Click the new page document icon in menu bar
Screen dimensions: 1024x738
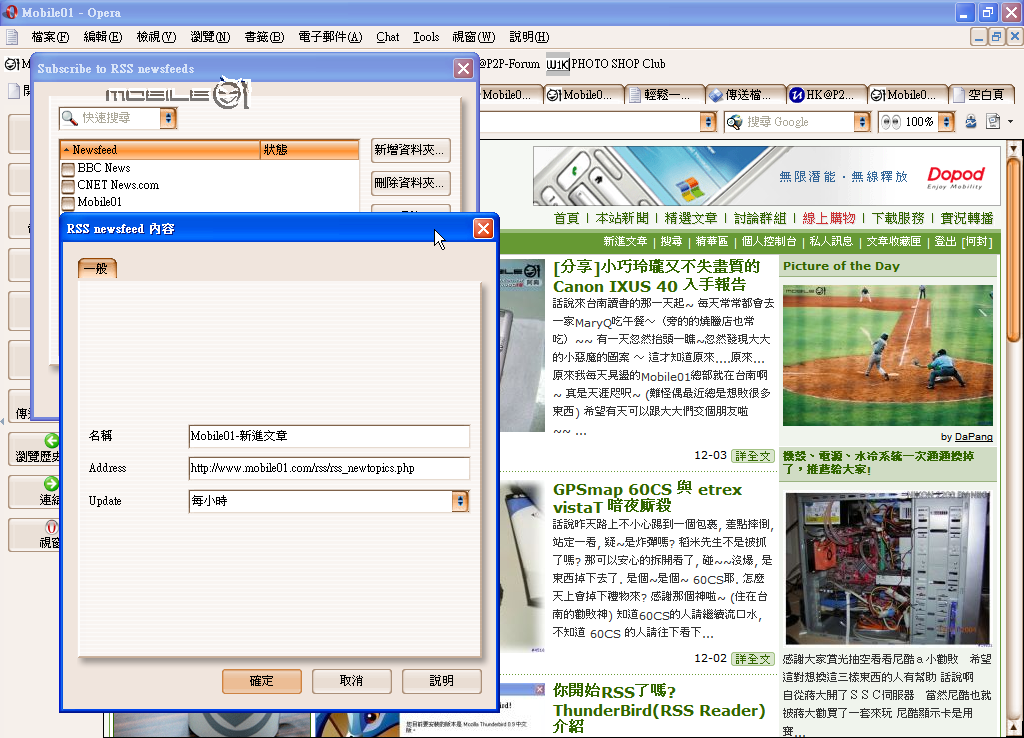click(x=12, y=37)
